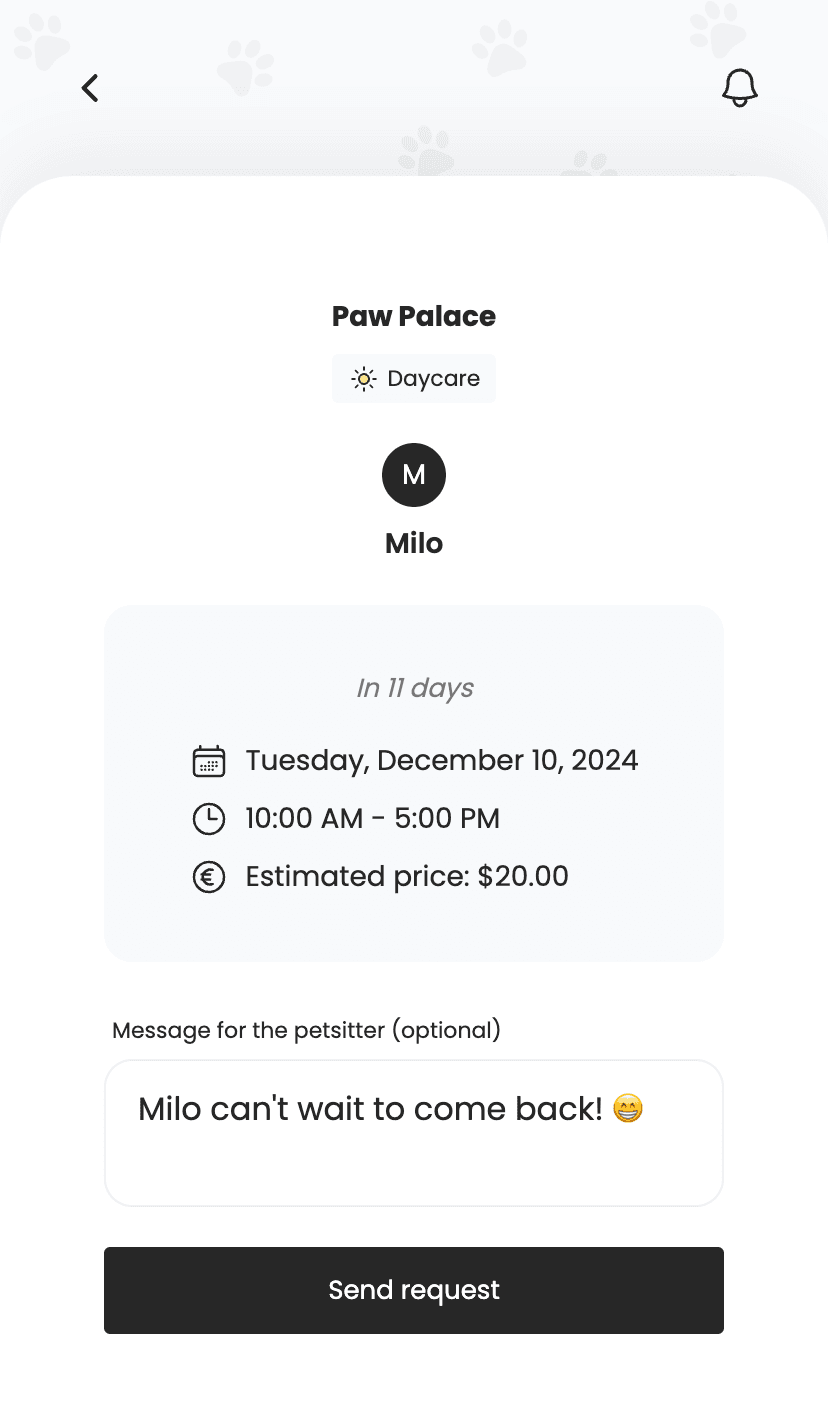Click the date Tuesday, December 10, 2024
The width and height of the screenshot is (828, 1403).
point(441,760)
